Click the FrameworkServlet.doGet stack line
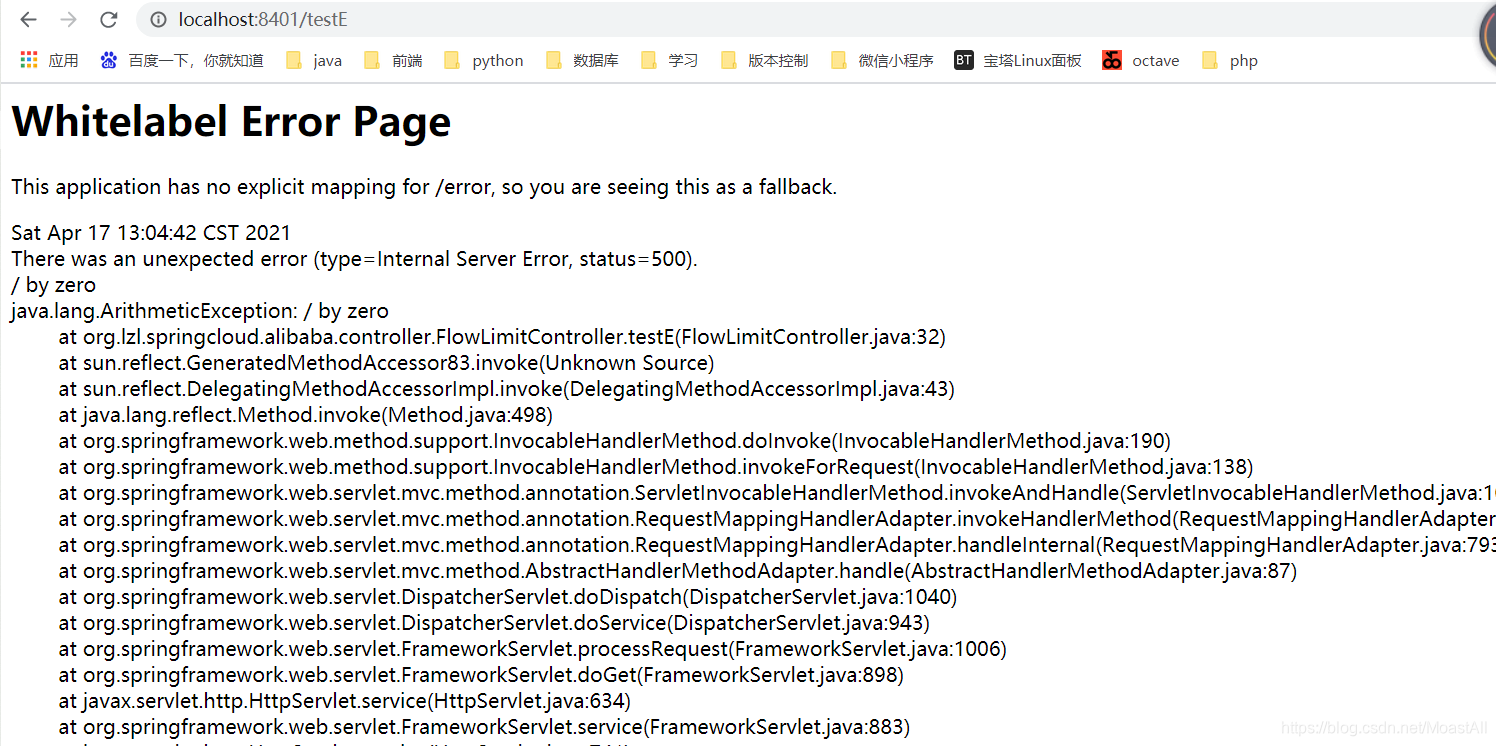1496x746 pixels. pyautogui.click(x=481, y=675)
